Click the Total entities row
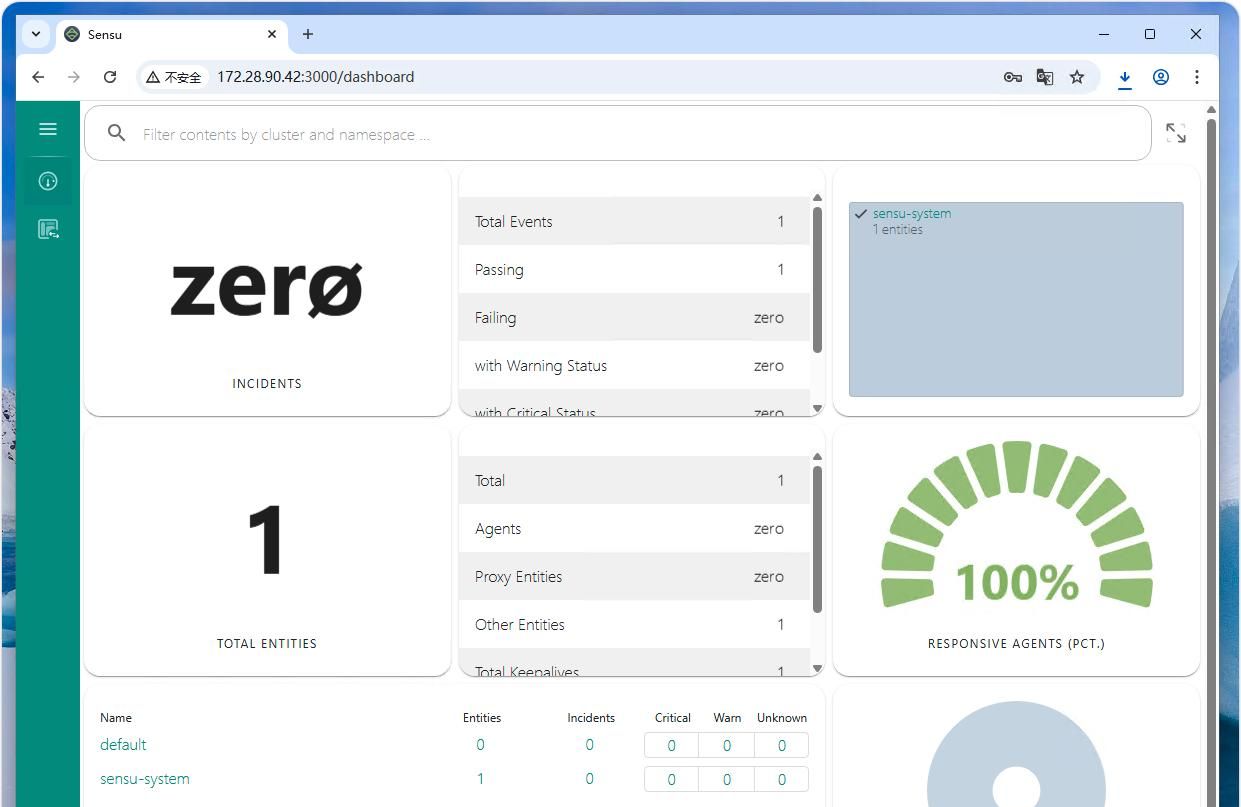This screenshot has width=1241, height=807. [x=634, y=480]
